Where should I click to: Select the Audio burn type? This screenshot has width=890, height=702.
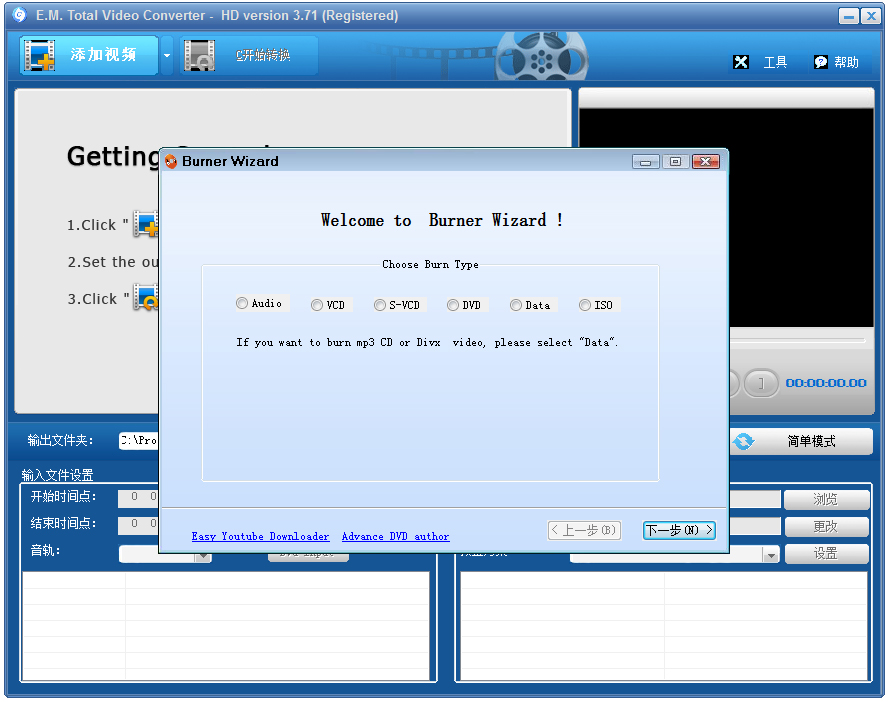tap(241, 303)
